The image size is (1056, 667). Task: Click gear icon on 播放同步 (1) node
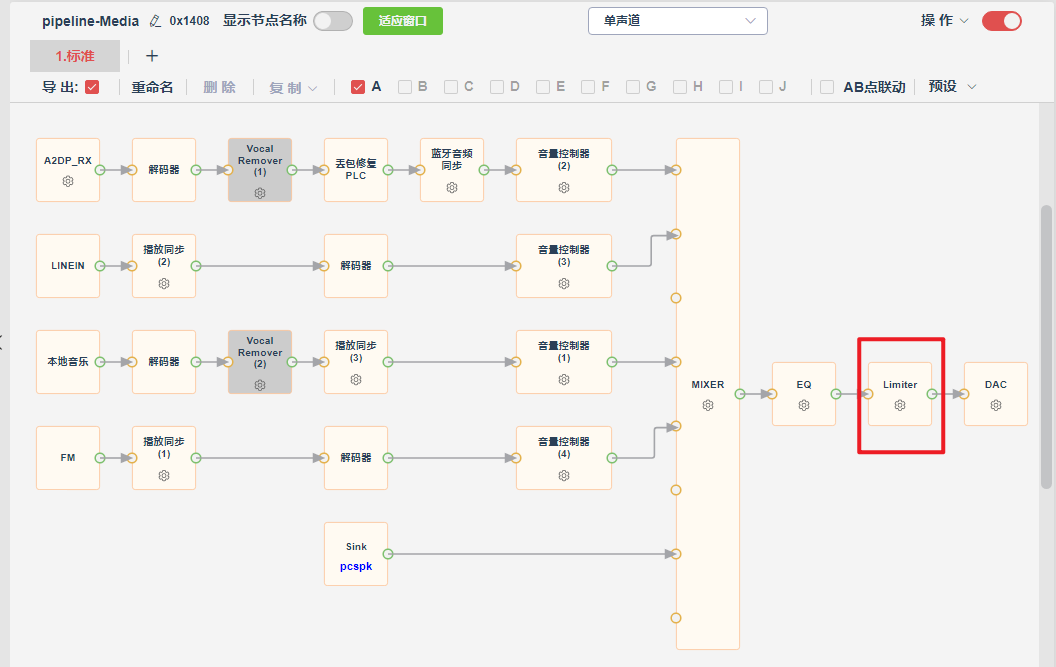(x=164, y=476)
